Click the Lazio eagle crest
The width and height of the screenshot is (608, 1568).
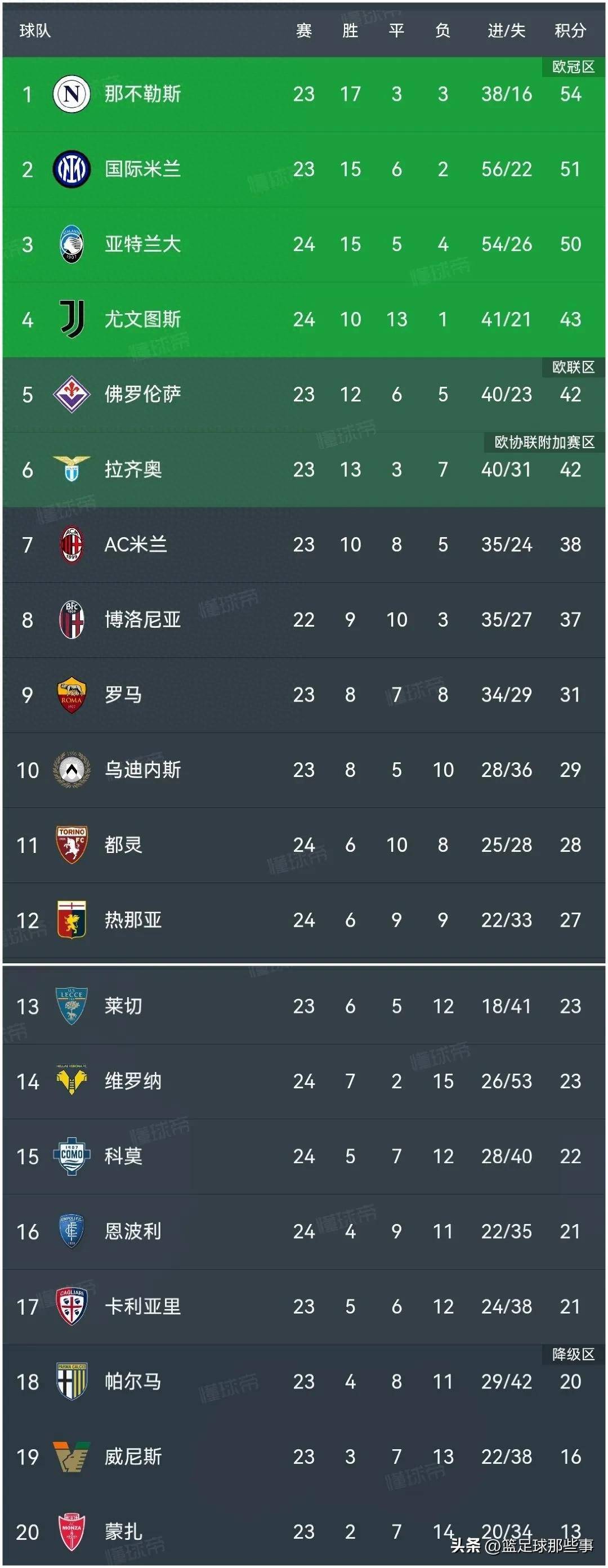(x=71, y=468)
